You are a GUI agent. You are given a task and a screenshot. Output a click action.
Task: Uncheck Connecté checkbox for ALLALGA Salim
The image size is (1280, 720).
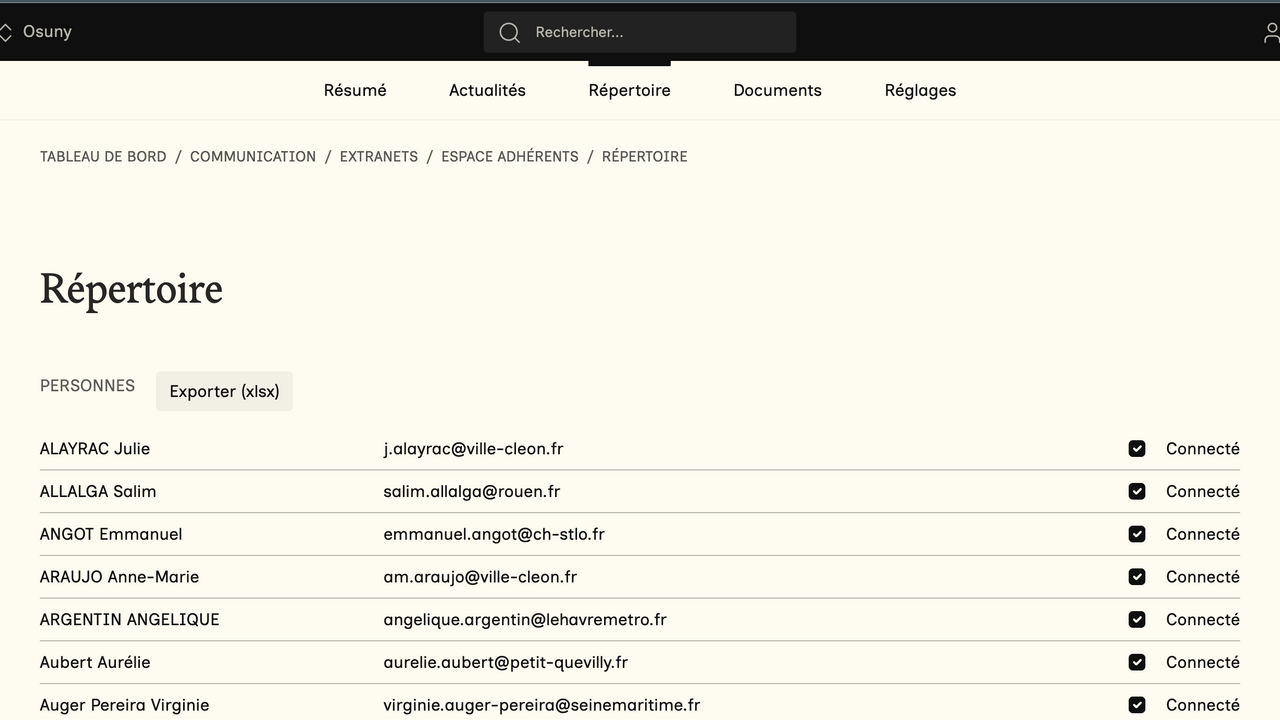coord(1137,491)
